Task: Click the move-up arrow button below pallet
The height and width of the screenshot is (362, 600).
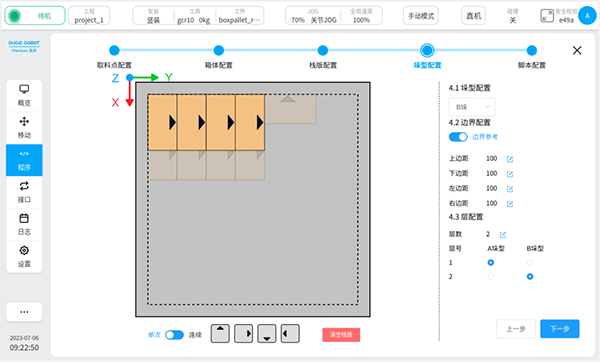Action: (220, 333)
